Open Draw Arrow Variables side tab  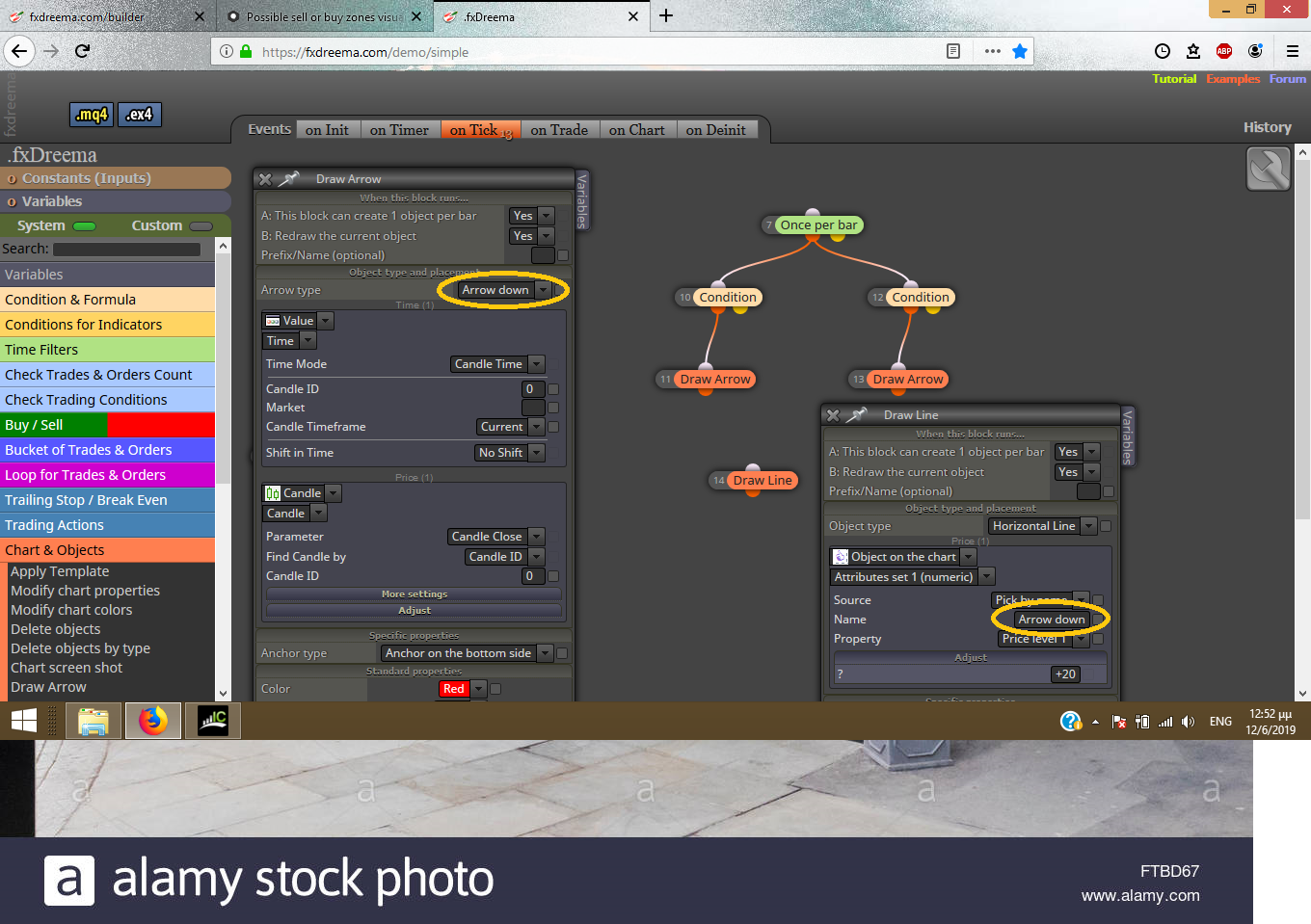[581, 200]
